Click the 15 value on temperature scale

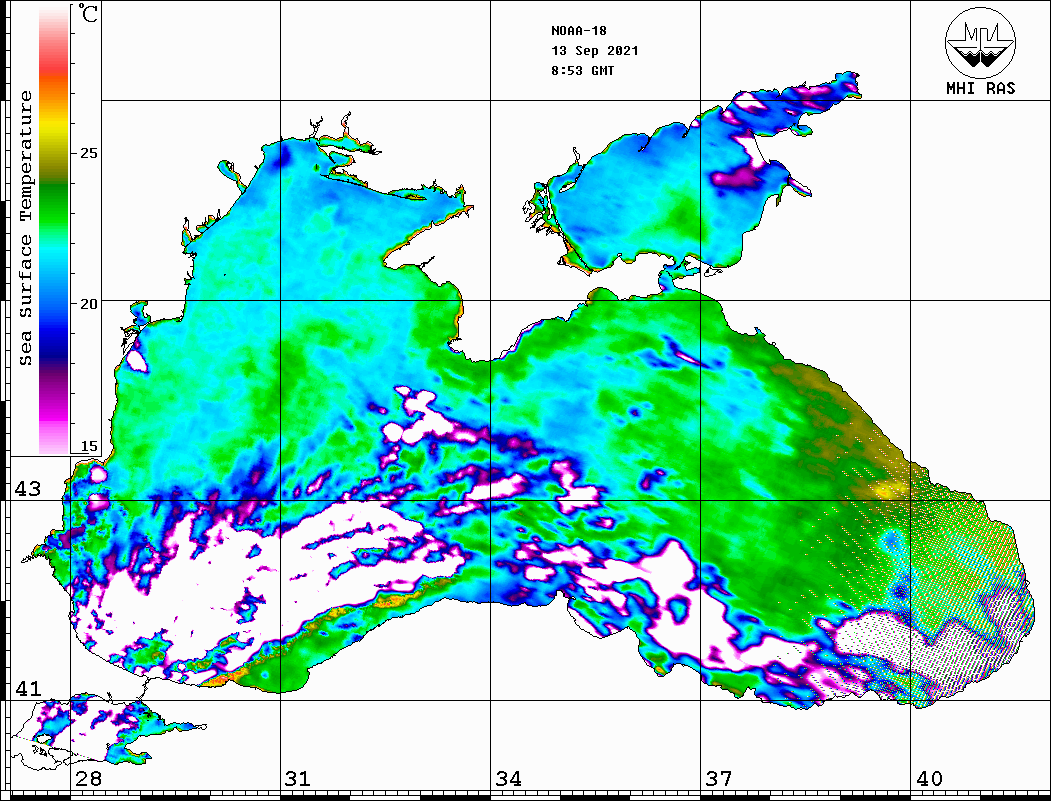coord(88,446)
